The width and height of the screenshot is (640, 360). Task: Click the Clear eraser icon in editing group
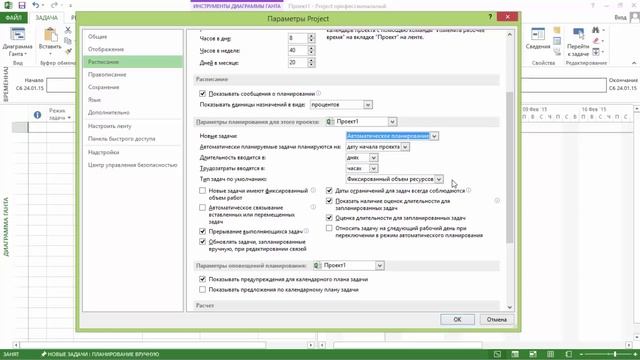click(596, 41)
